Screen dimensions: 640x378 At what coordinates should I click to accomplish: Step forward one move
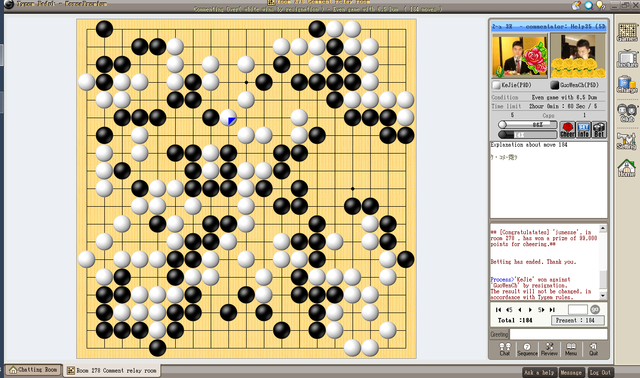pyautogui.click(x=530, y=310)
